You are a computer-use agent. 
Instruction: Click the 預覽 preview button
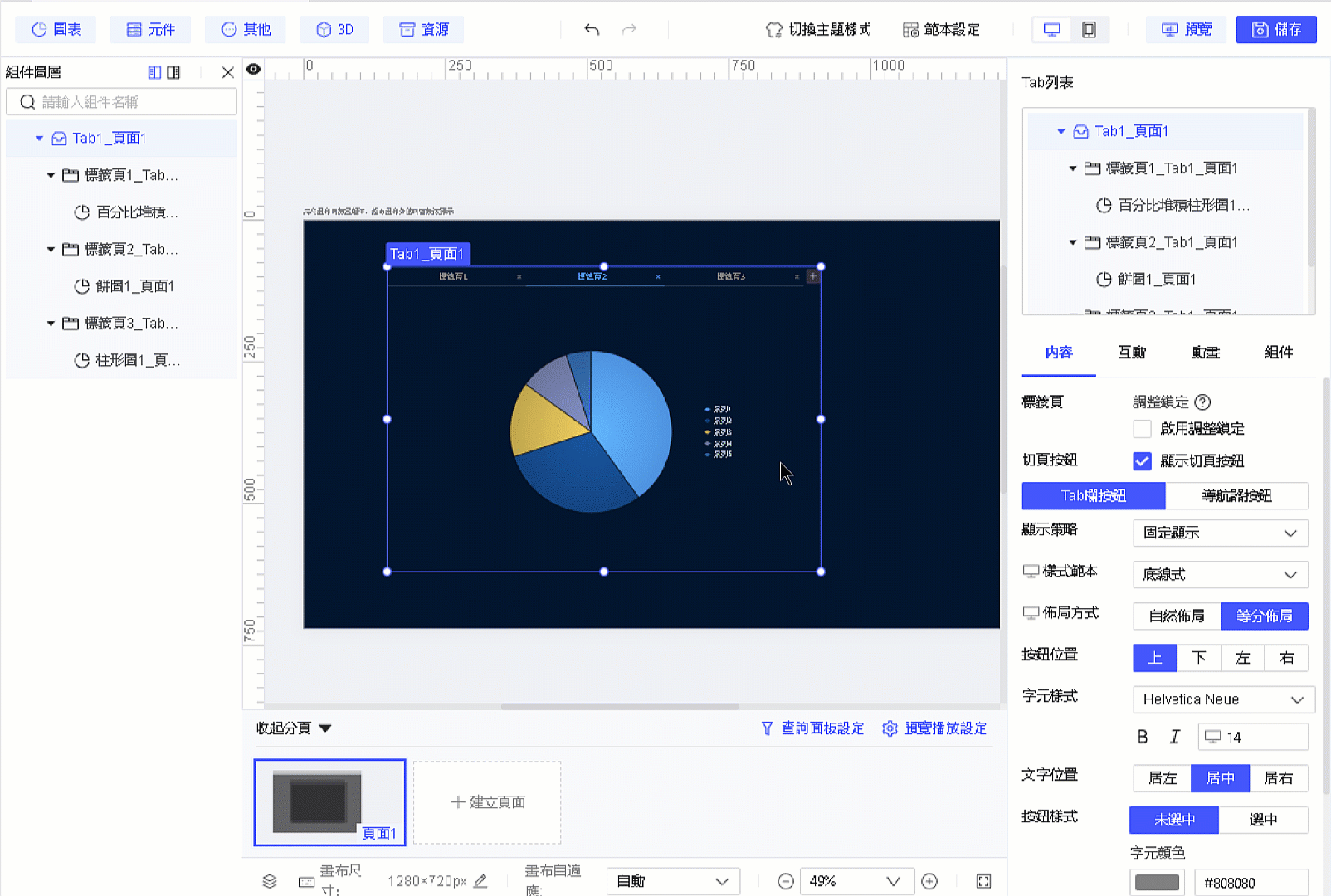1187,30
